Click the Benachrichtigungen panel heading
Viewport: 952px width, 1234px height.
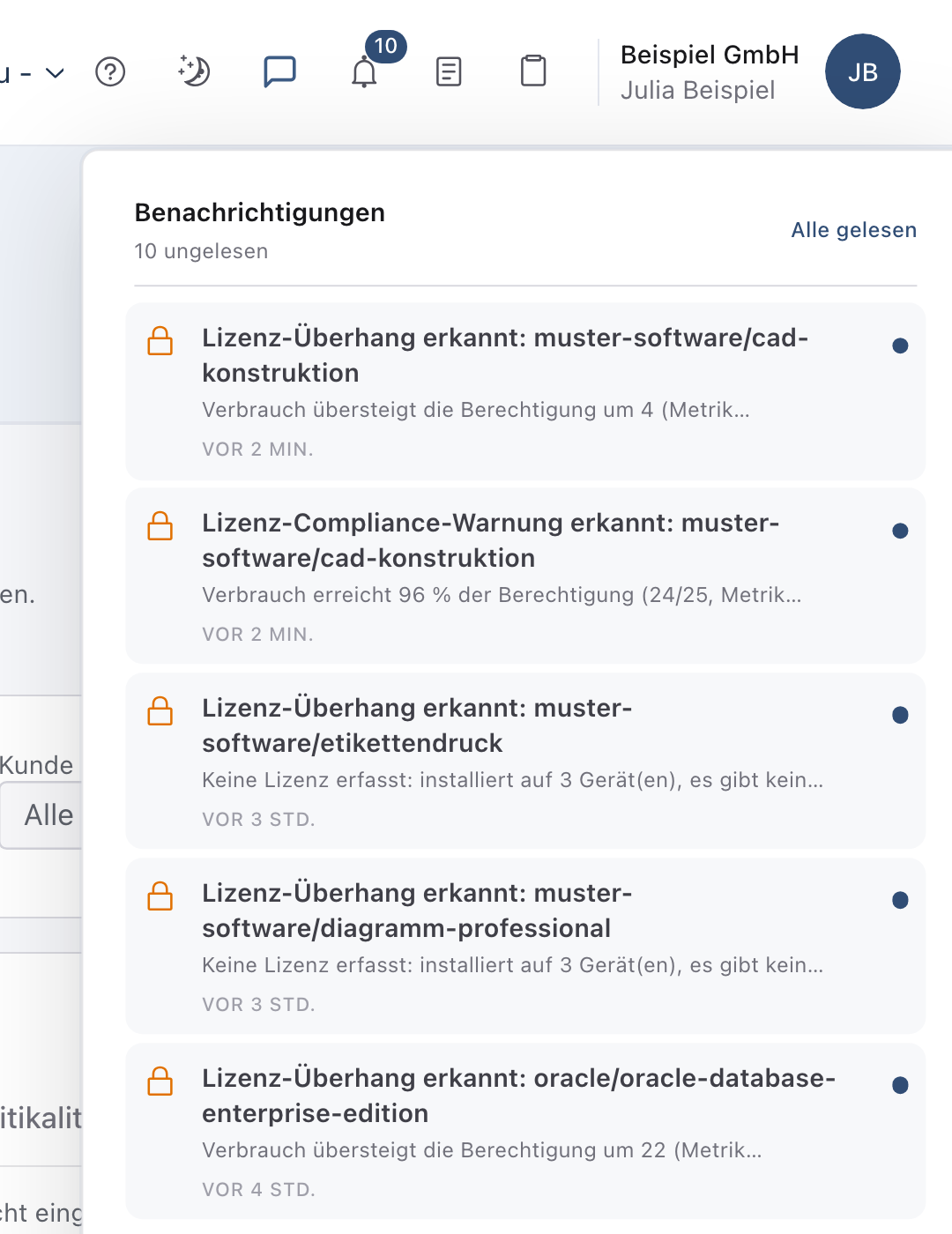click(x=259, y=212)
